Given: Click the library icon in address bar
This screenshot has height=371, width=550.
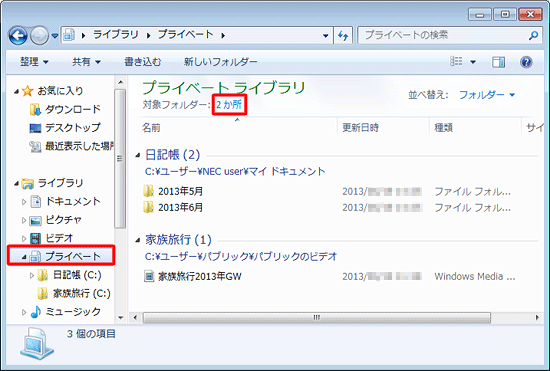Looking at the screenshot, I should click(69, 35).
